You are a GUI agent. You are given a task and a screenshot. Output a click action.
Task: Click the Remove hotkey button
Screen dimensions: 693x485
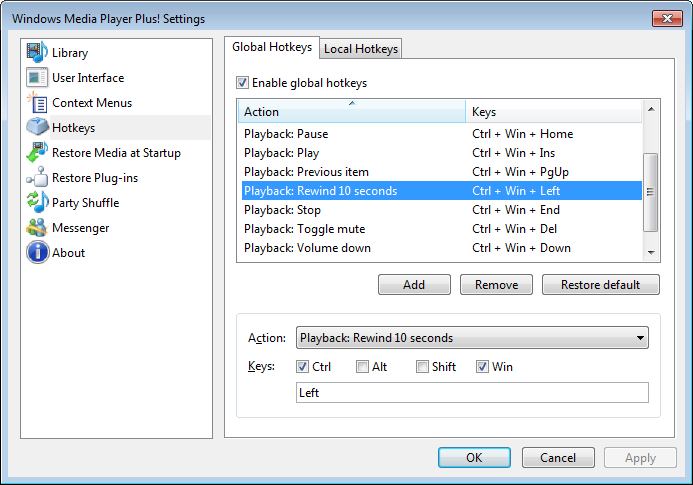(x=496, y=285)
